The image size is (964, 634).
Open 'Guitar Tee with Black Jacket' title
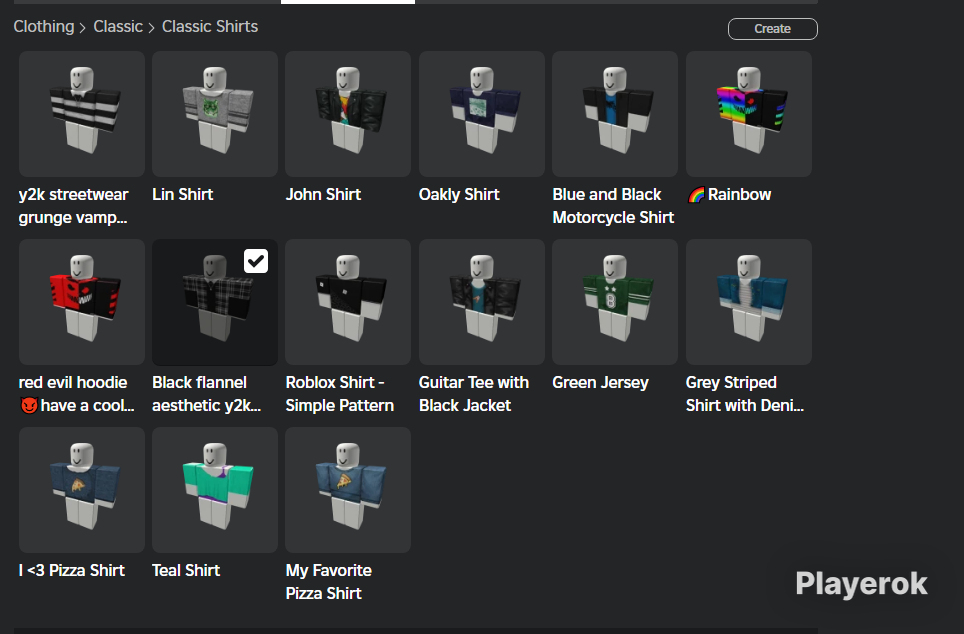[474, 394]
